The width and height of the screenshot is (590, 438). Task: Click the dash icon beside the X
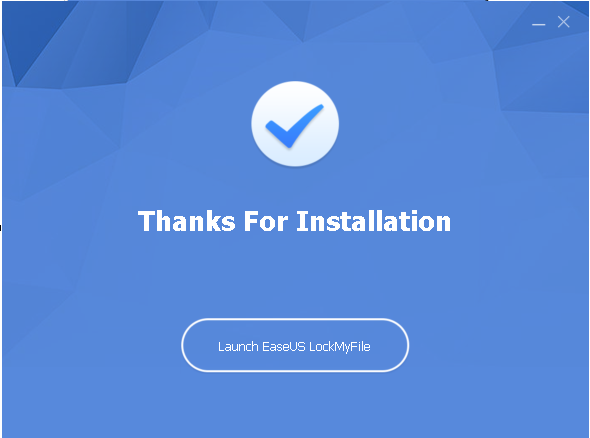(x=538, y=24)
